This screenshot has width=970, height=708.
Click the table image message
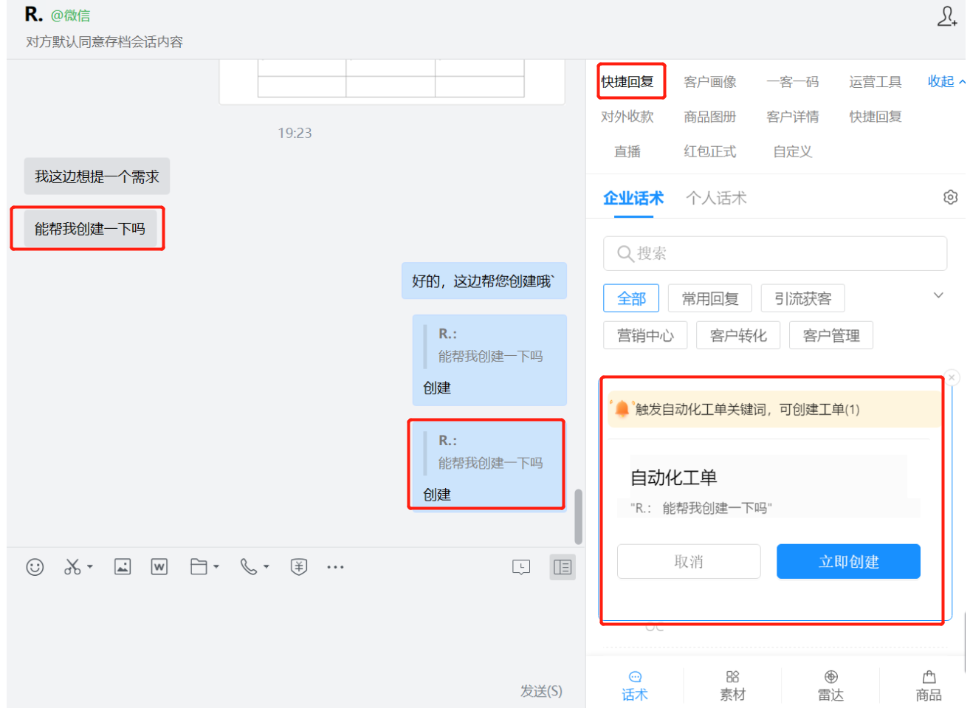pos(392,82)
